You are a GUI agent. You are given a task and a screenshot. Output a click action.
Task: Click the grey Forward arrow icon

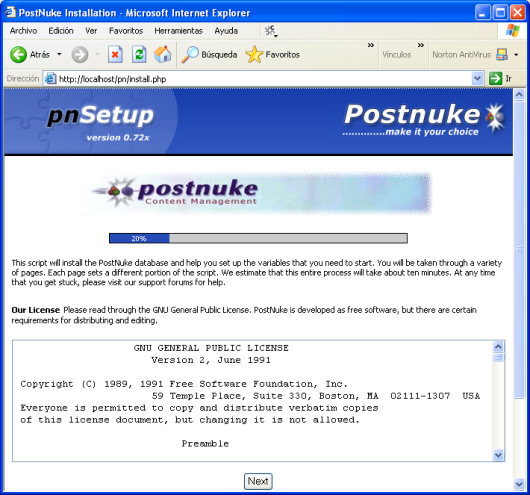point(80,54)
